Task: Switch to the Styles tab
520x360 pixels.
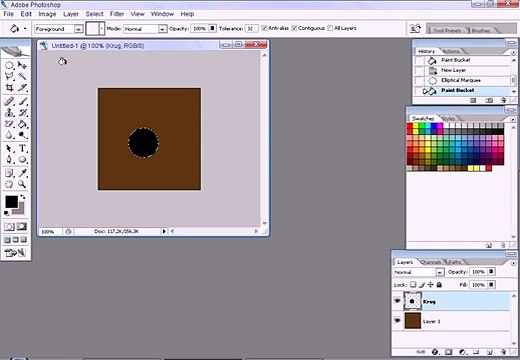Action: click(x=449, y=119)
